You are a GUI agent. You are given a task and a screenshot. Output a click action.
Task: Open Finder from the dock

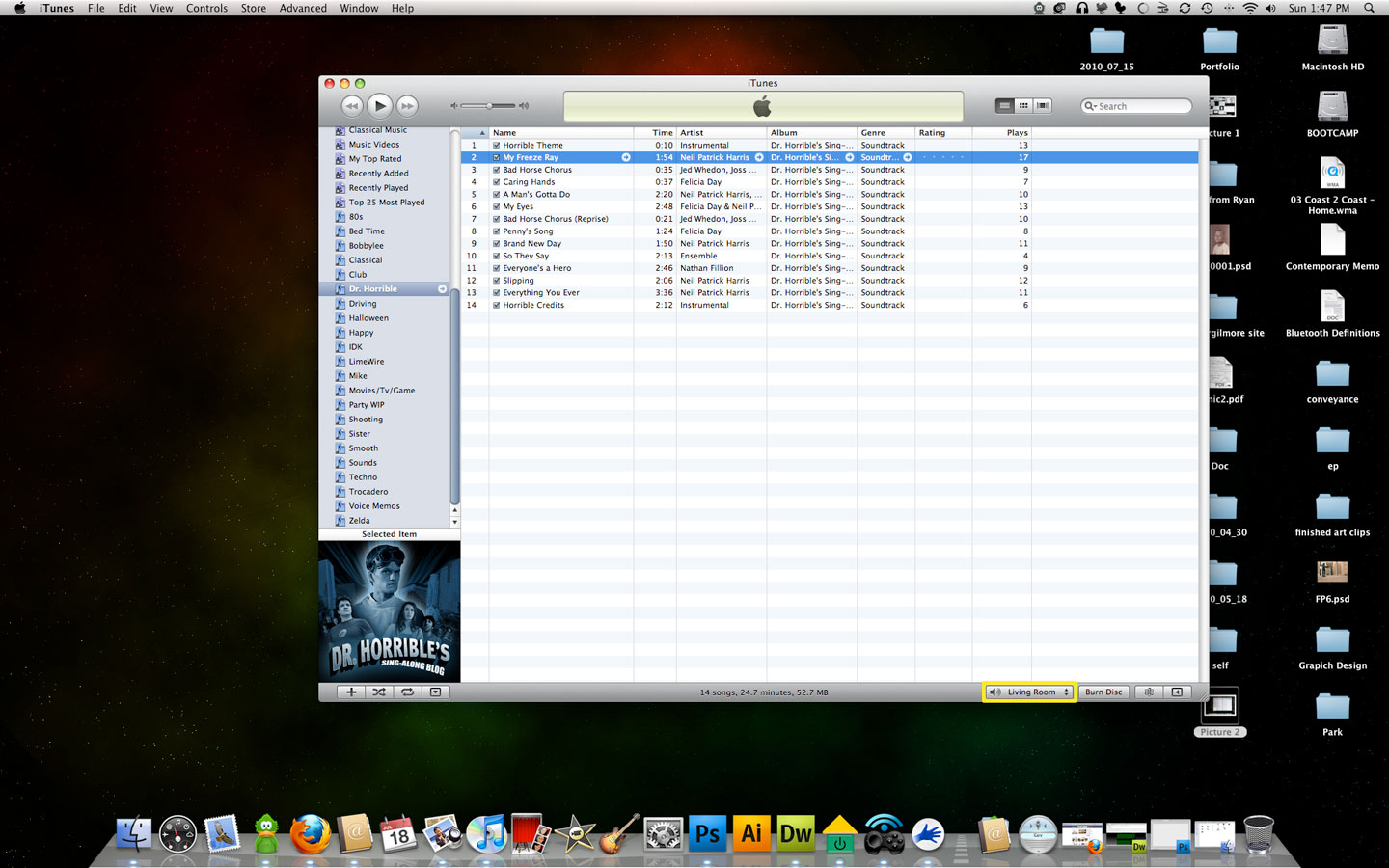tap(134, 834)
